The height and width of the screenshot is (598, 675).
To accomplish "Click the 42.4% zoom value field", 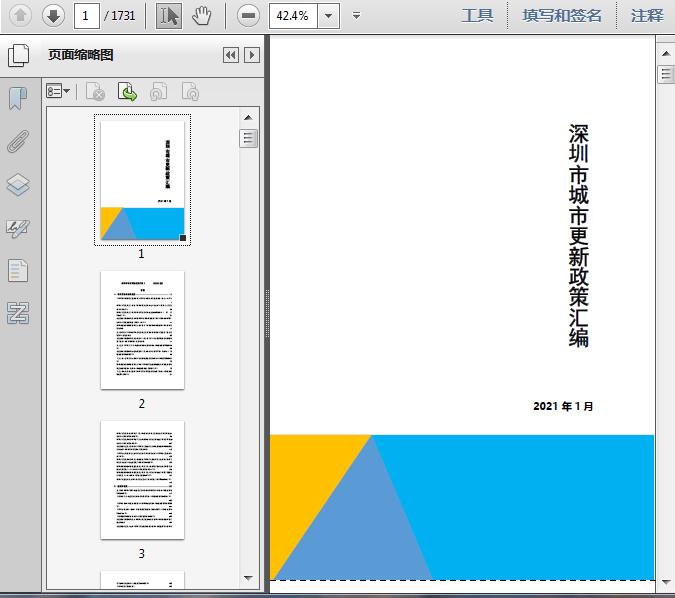I will pyautogui.click(x=293, y=16).
